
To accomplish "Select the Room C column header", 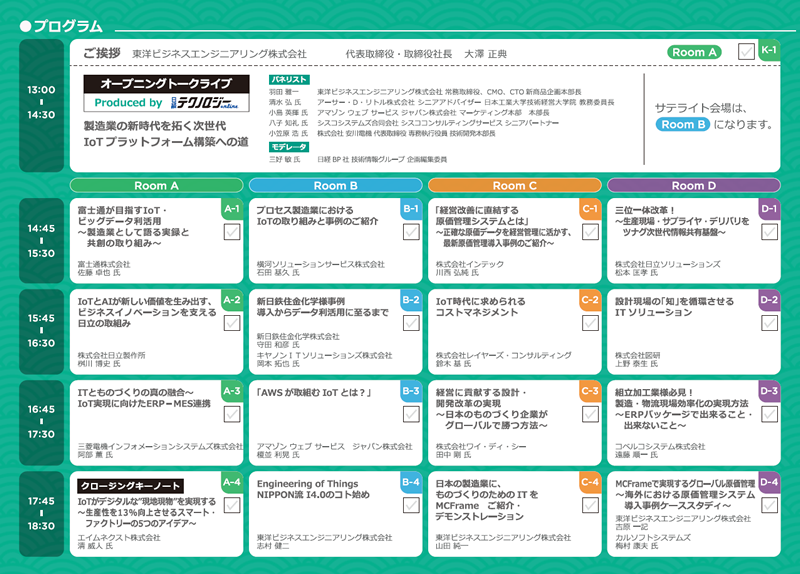I will pyautogui.click(x=514, y=185).
